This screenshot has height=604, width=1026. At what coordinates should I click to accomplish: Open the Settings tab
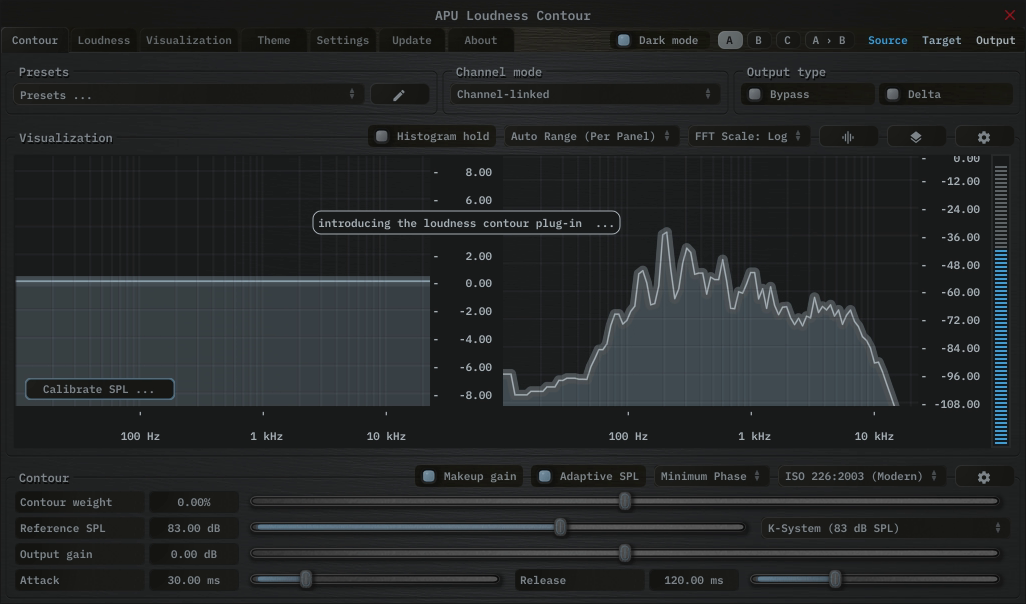[x=342, y=40]
